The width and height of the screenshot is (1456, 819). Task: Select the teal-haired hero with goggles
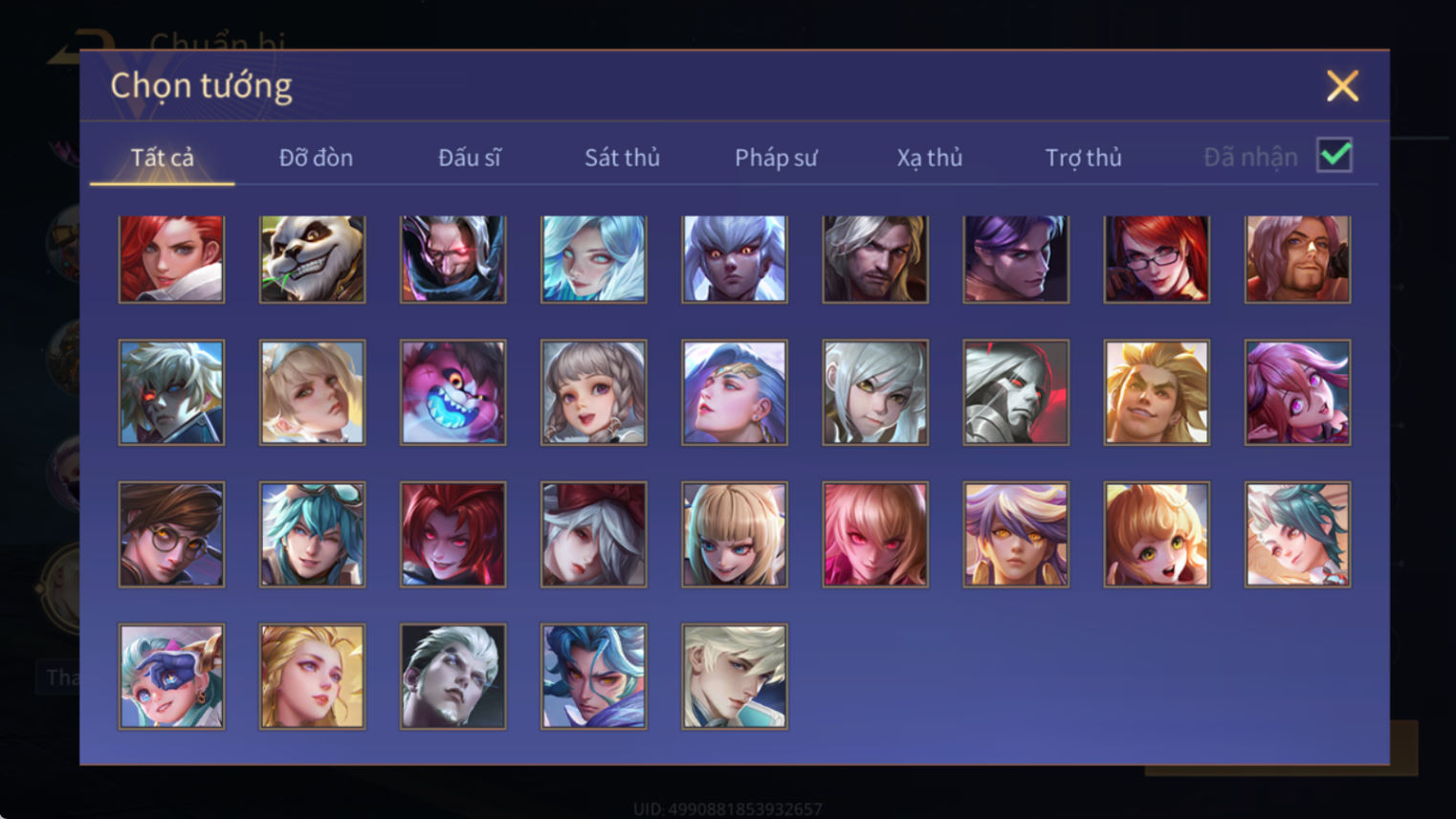pos(312,534)
